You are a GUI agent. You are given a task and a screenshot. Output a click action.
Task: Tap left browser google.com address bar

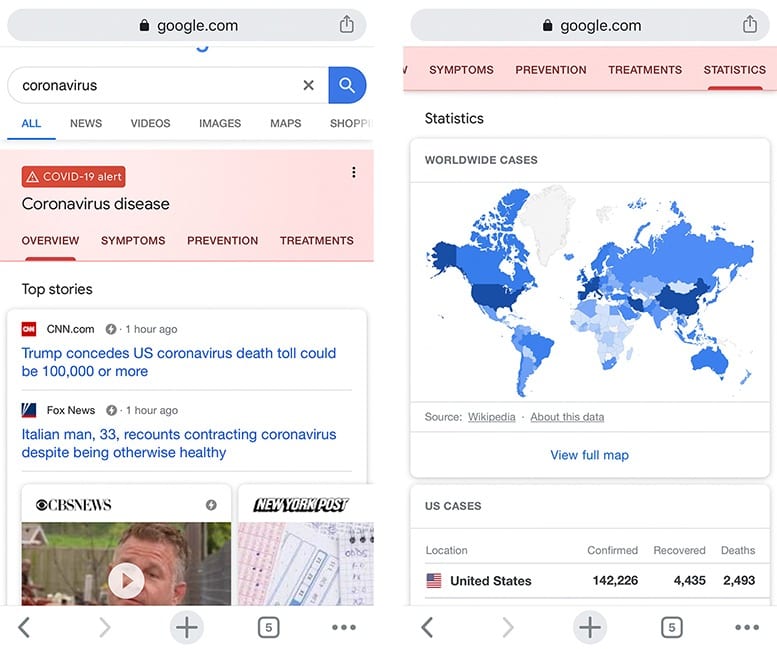pyautogui.click(x=186, y=25)
